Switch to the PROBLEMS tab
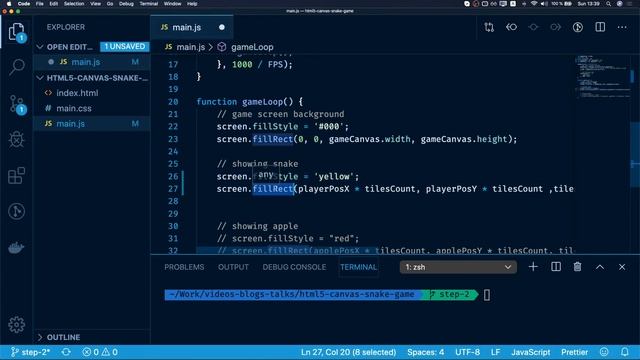 [x=184, y=267]
